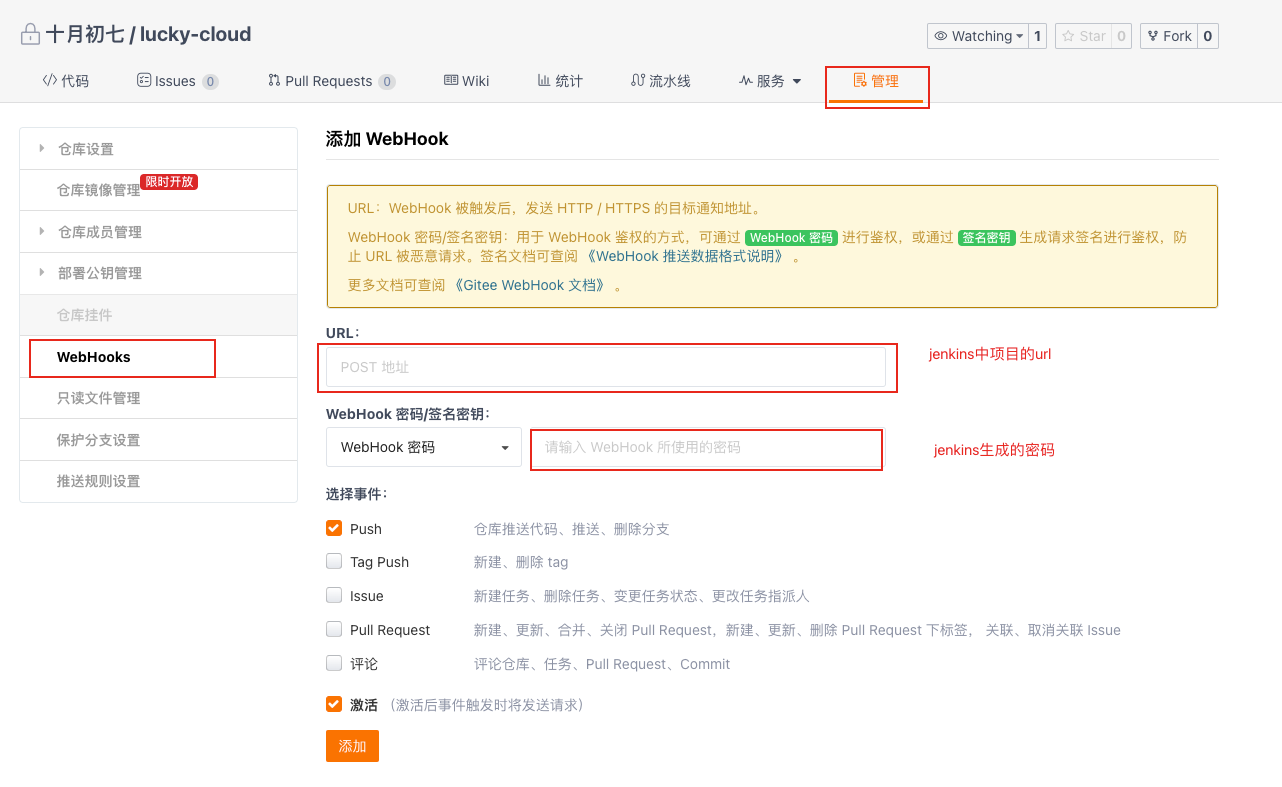
Task: Click the pipeline icon of the 流水线 tab
Action: (638, 80)
